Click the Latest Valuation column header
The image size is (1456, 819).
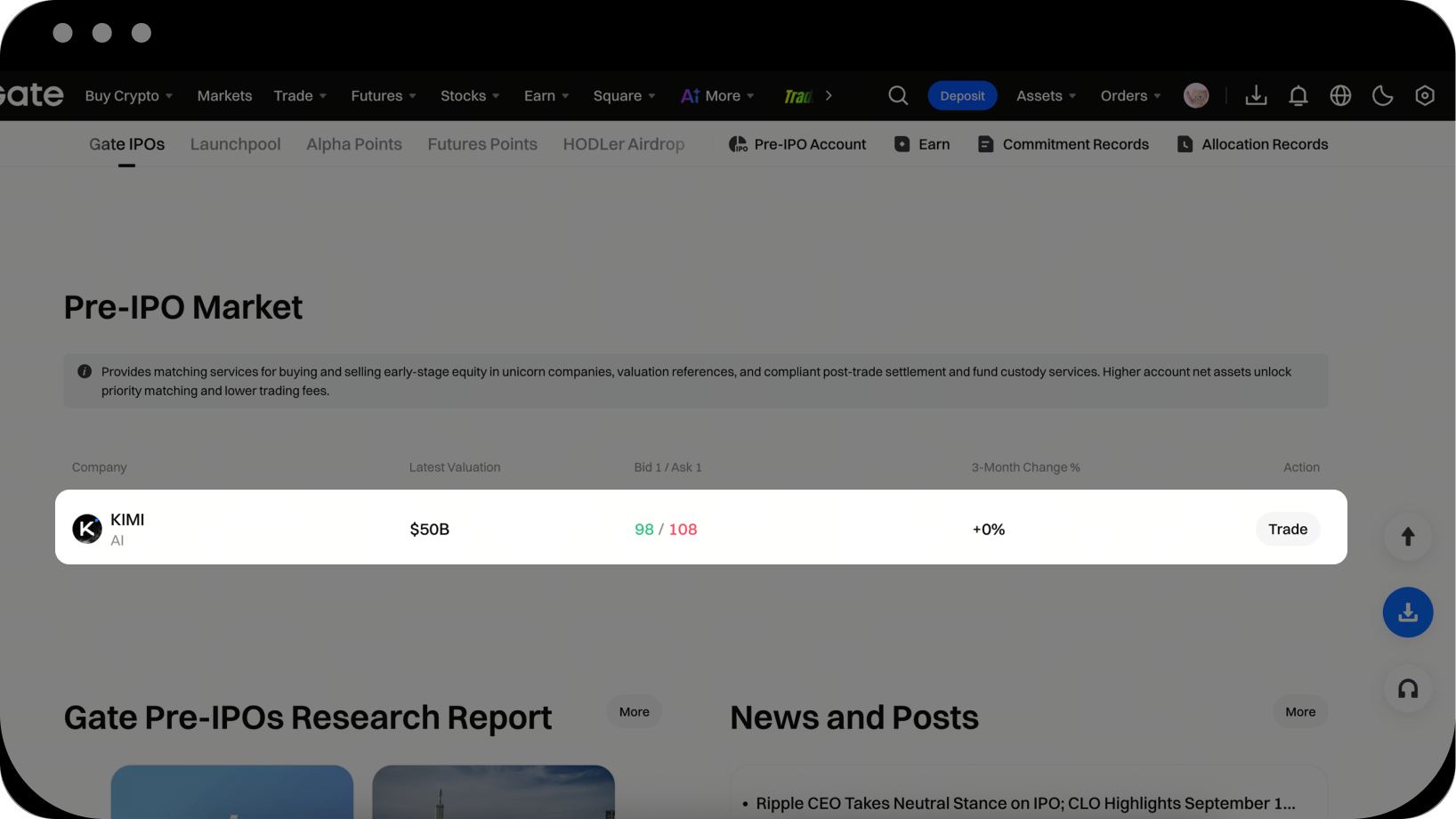tap(455, 467)
